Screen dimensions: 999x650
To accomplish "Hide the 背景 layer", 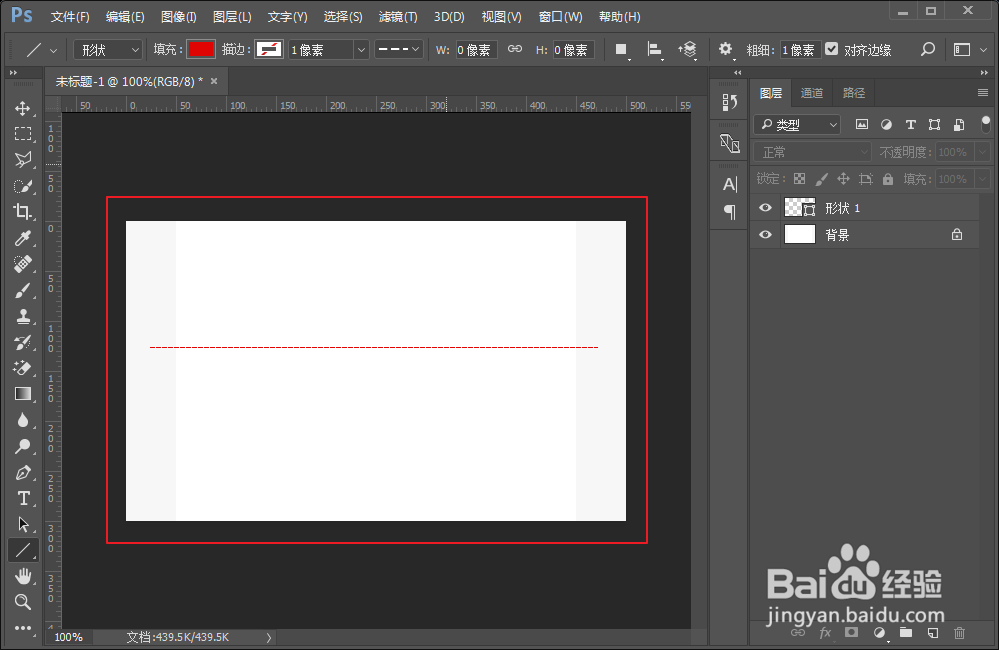I will 765,235.
